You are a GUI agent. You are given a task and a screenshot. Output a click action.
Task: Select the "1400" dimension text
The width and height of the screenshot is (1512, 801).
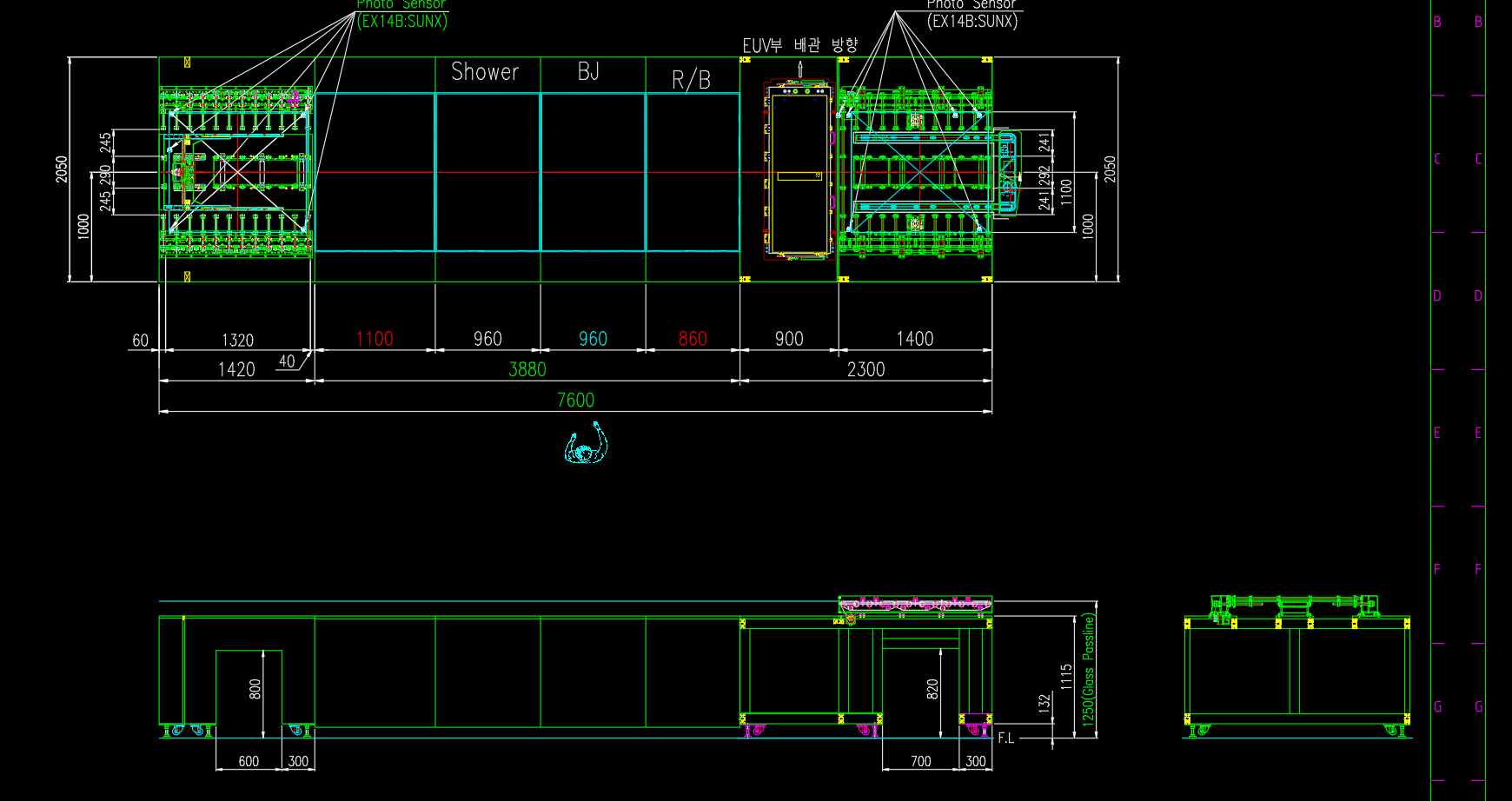(x=915, y=339)
